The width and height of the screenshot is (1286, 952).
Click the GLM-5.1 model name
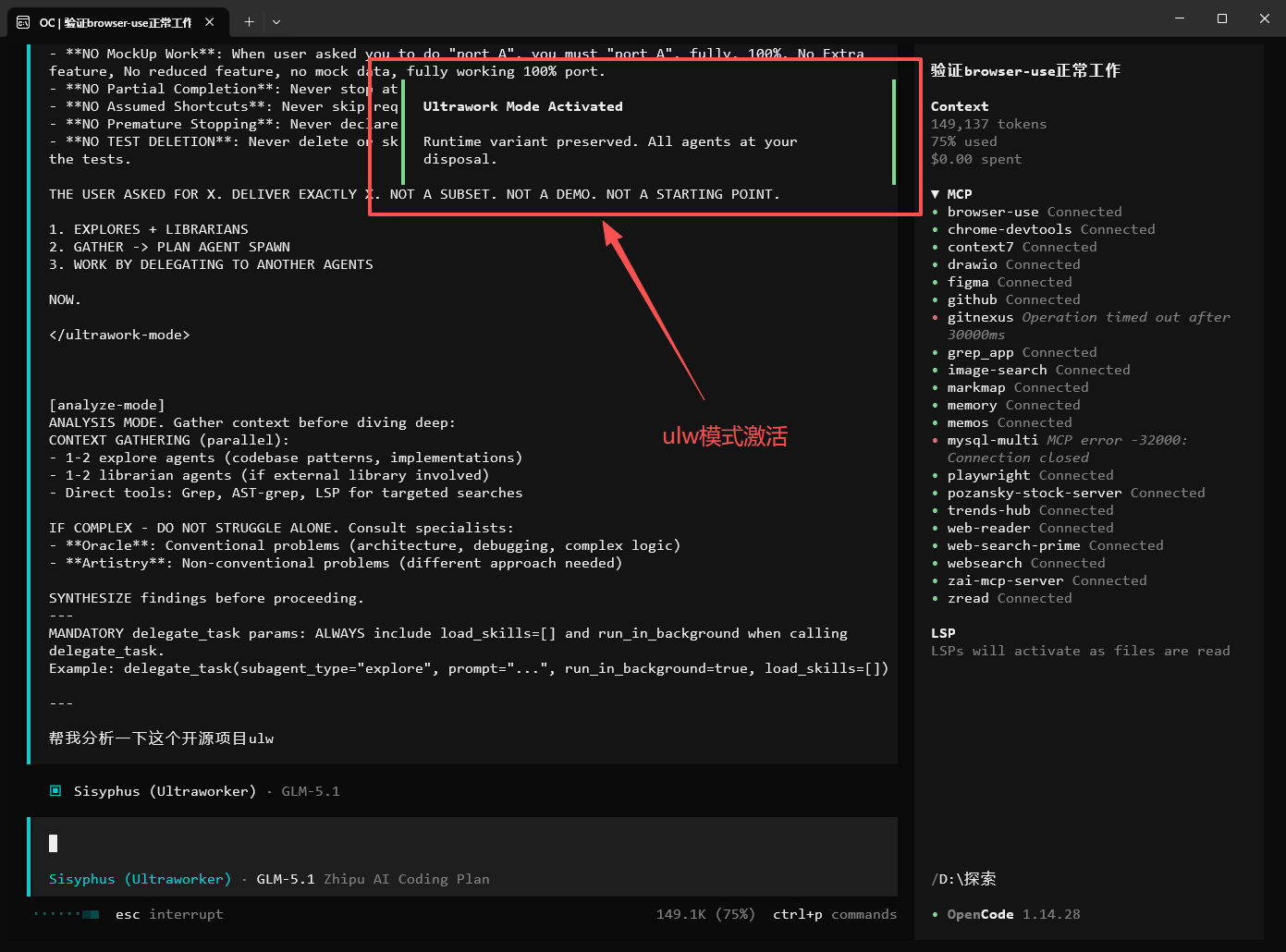(285, 879)
